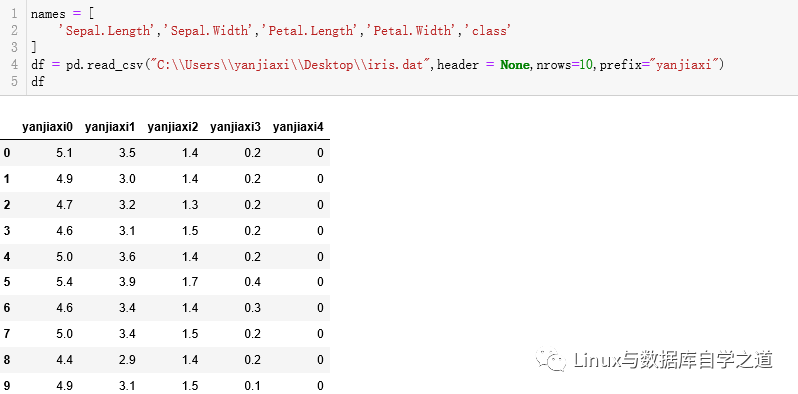The image size is (798, 394).
Task: Select the 1.7 value in row 5
Action: click(190, 282)
